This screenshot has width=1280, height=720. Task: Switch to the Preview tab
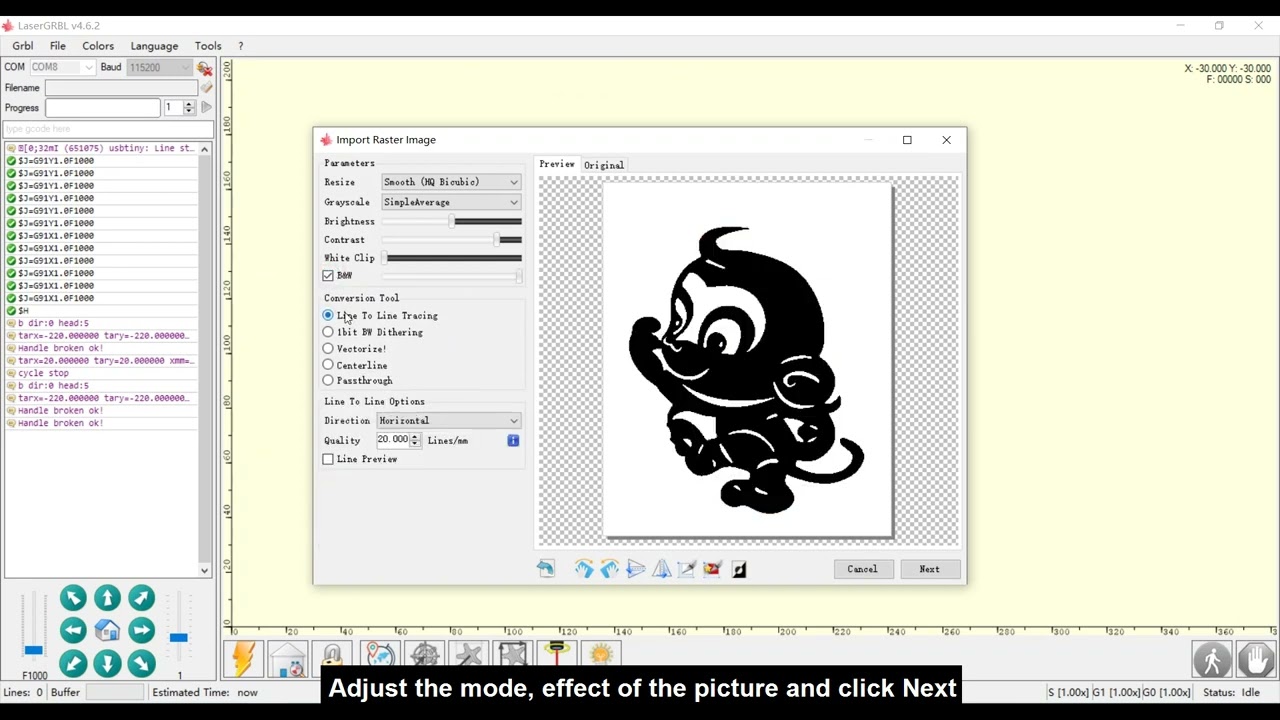[x=557, y=164]
